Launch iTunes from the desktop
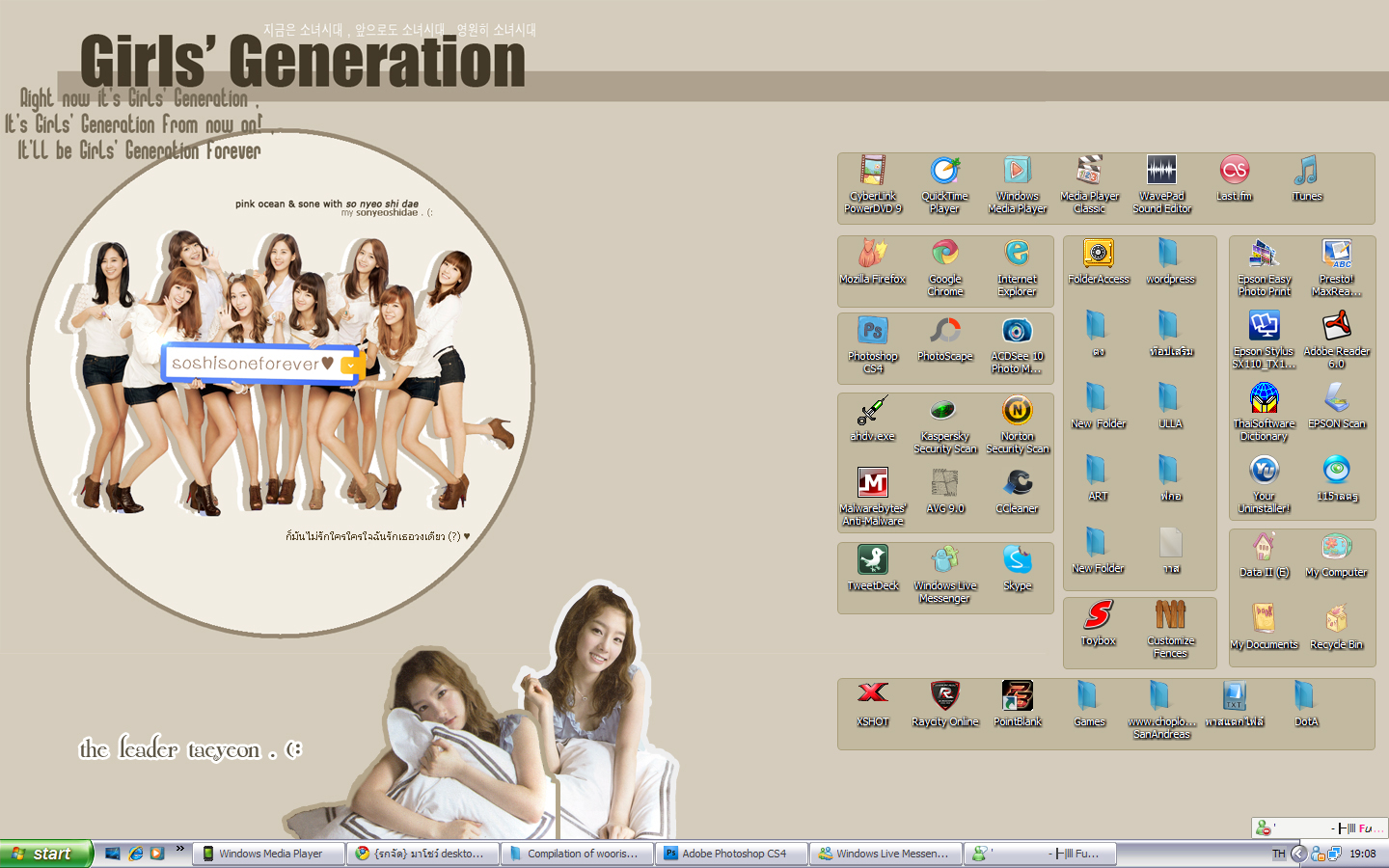Image resolution: width=1389 pixels, height=868 pixels. 1307,178
